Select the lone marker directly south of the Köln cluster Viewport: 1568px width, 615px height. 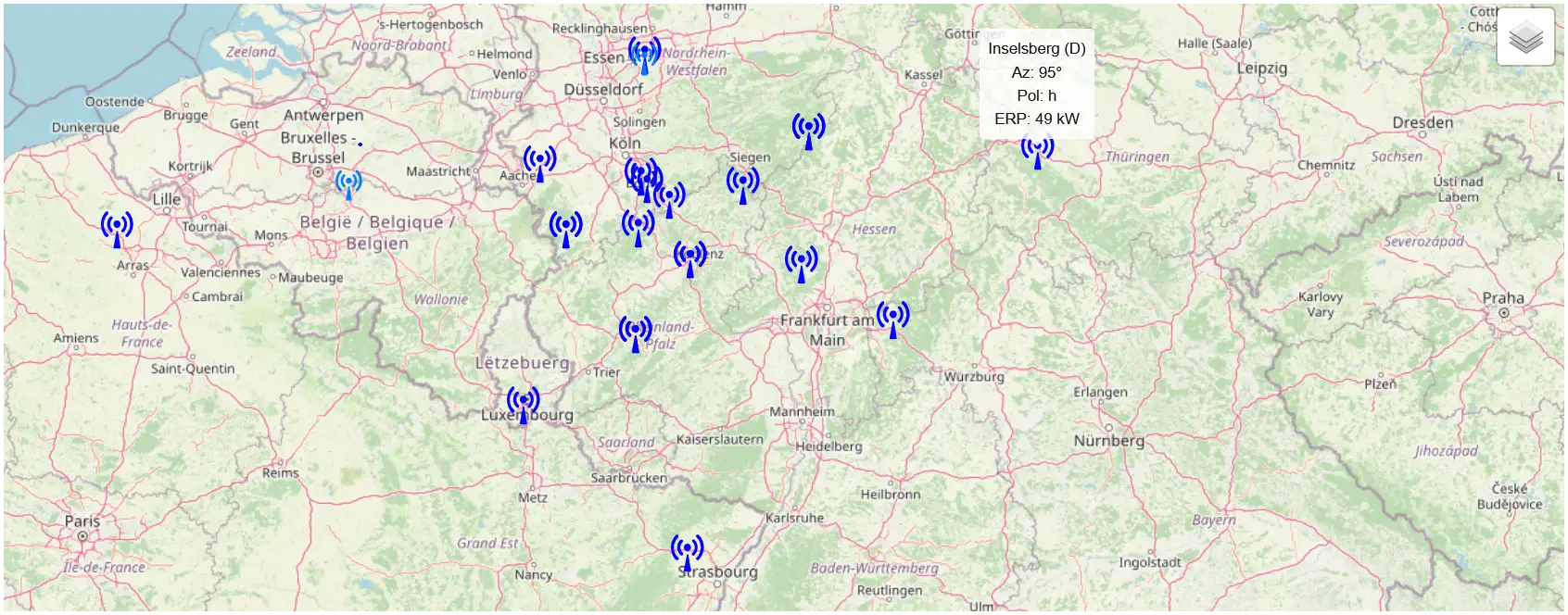[638, 227]
